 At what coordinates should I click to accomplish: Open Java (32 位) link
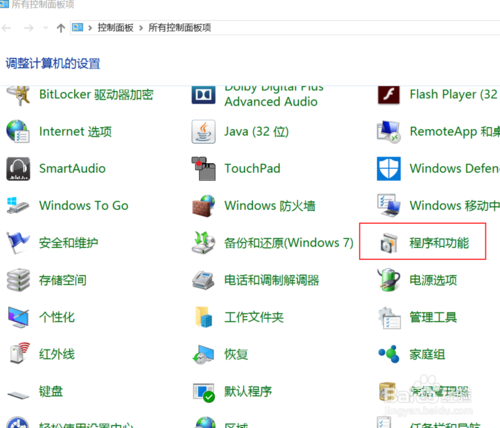click(x=256, y=132)
